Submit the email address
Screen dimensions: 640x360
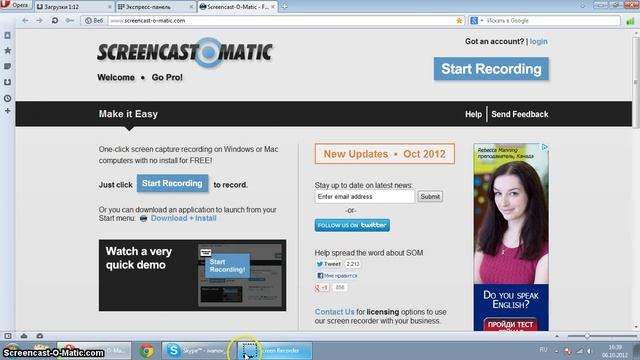pos(430,197)
